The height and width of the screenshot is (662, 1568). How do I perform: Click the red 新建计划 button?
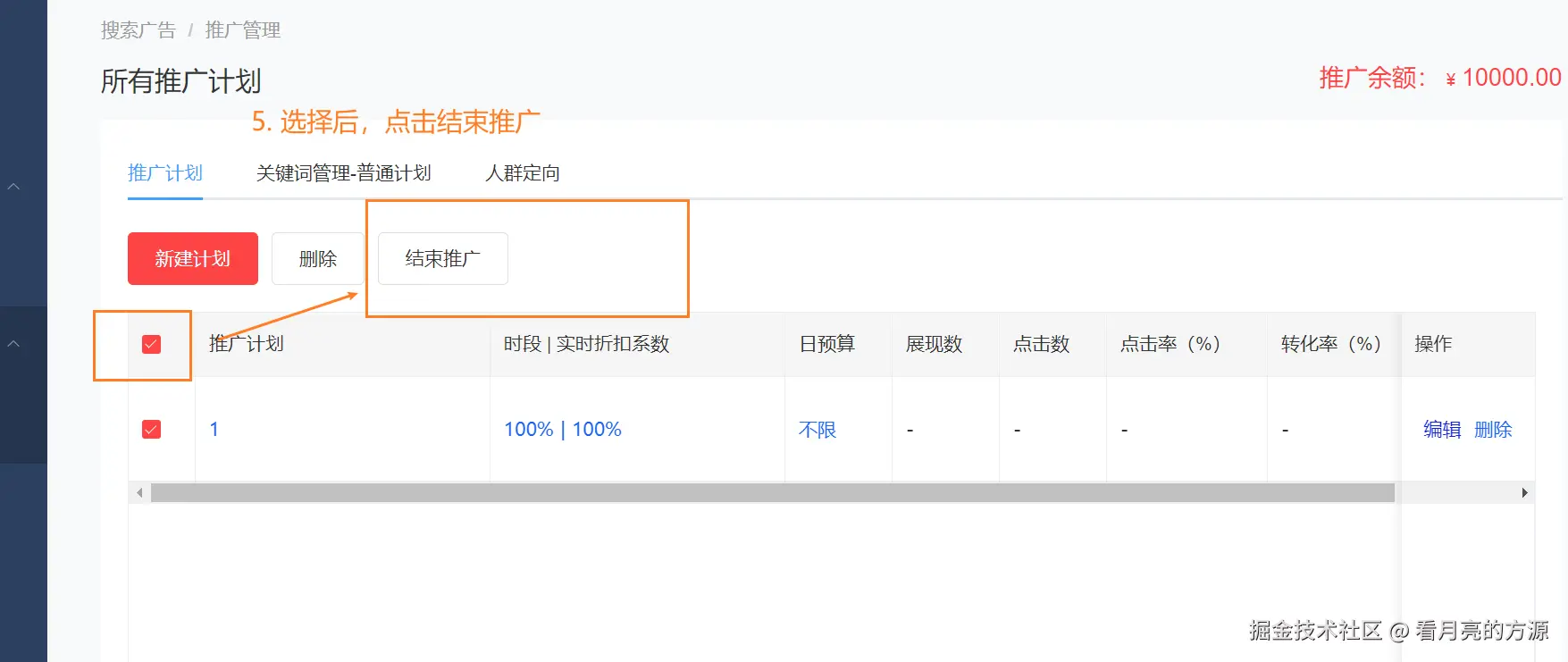pos(193,259)
